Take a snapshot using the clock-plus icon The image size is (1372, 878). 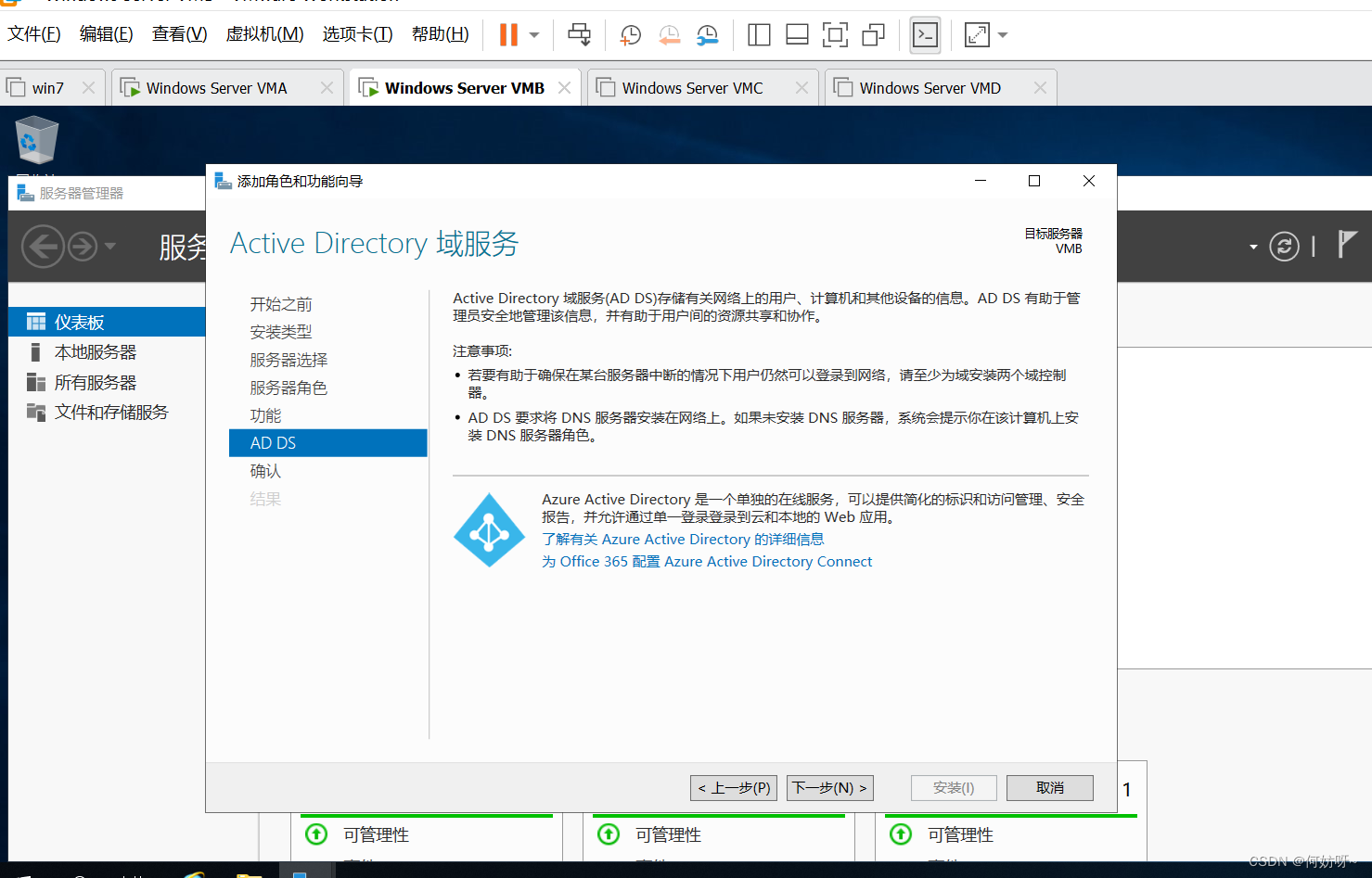(630, 35)
